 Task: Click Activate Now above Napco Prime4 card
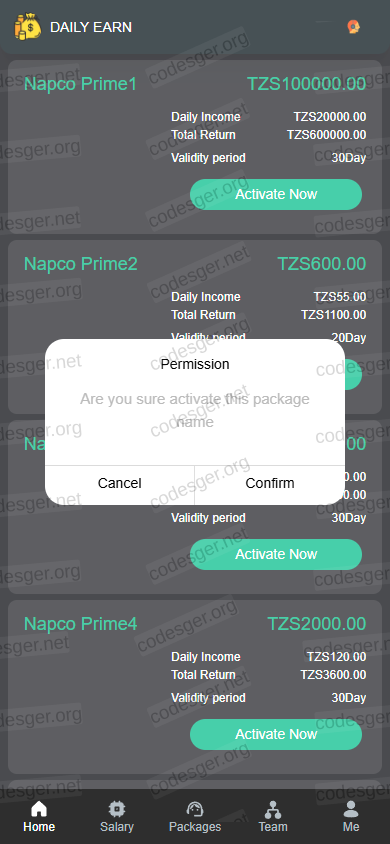[x=276, y=554]
